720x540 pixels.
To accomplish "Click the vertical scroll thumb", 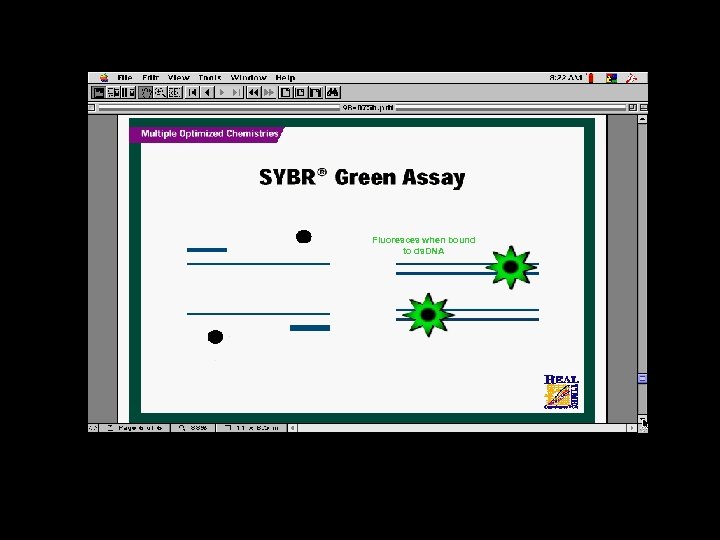I will 642,378.
